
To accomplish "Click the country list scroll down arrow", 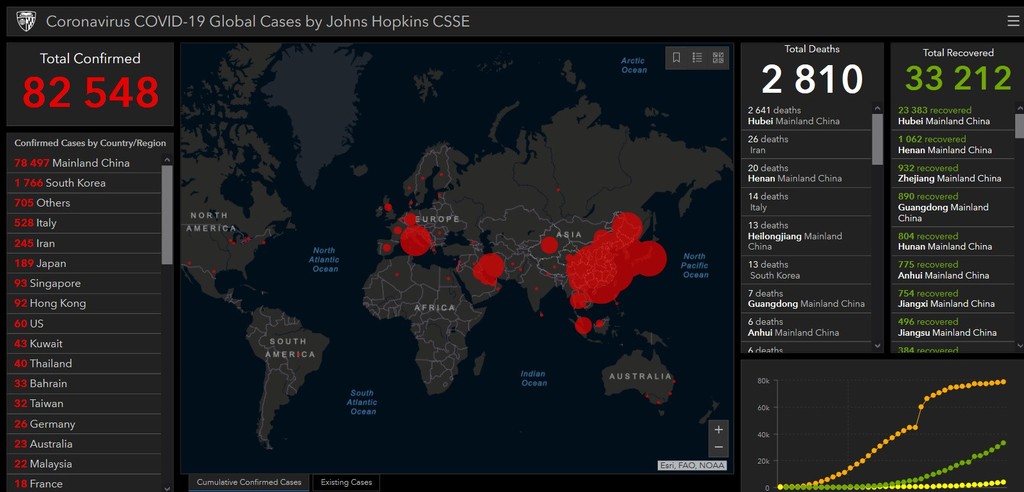I will tap(167, 487).
